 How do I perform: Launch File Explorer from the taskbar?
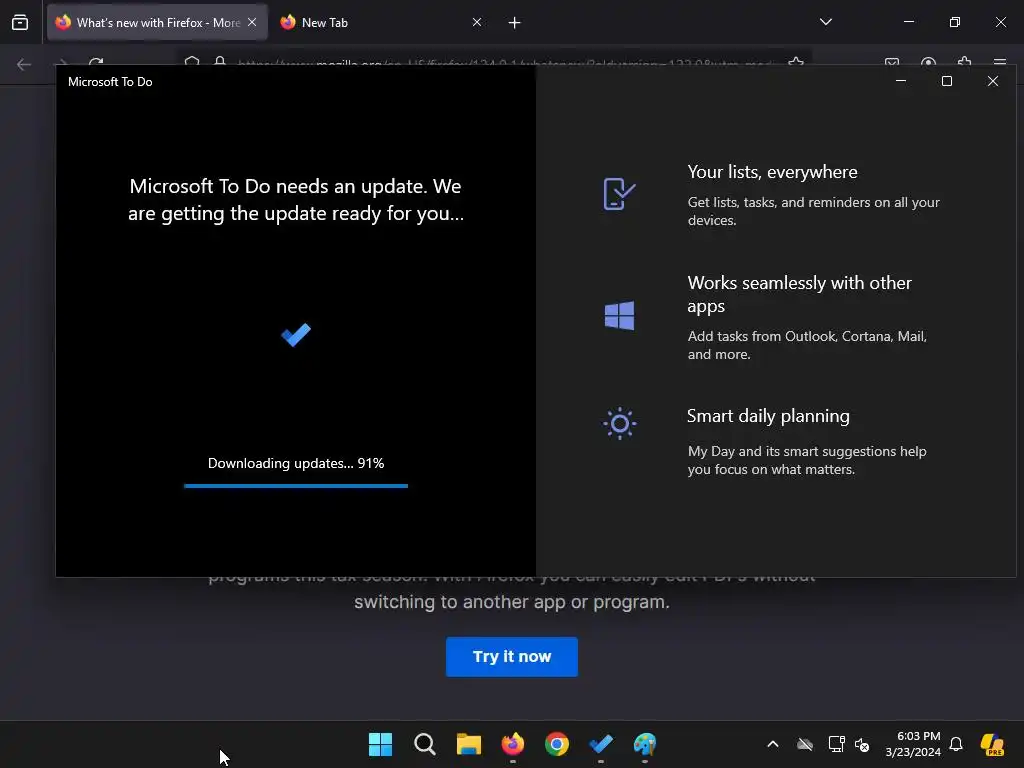pos(468,744)
